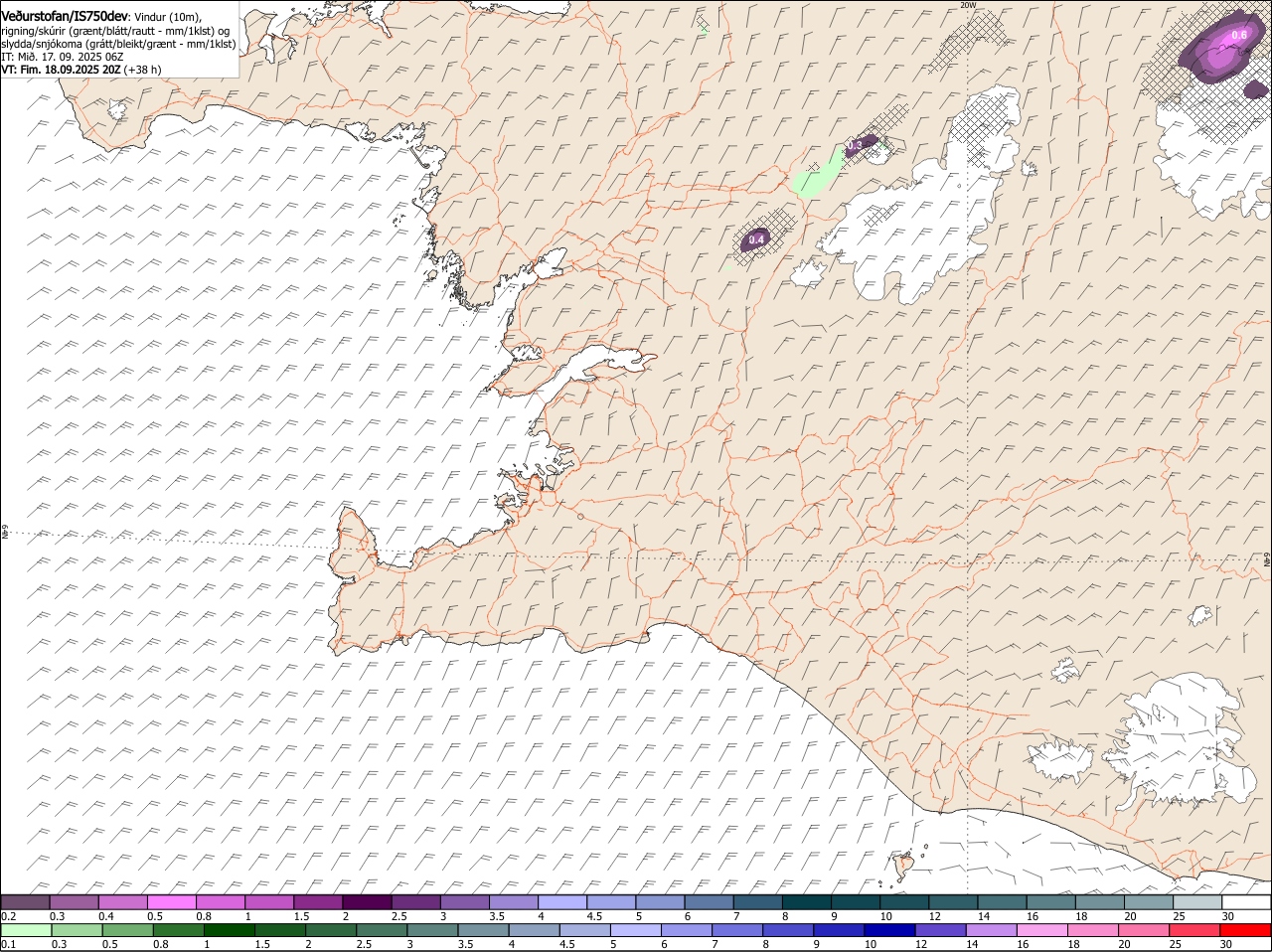
Task: Click the 20W longitude label
Action: click(969, 5)
